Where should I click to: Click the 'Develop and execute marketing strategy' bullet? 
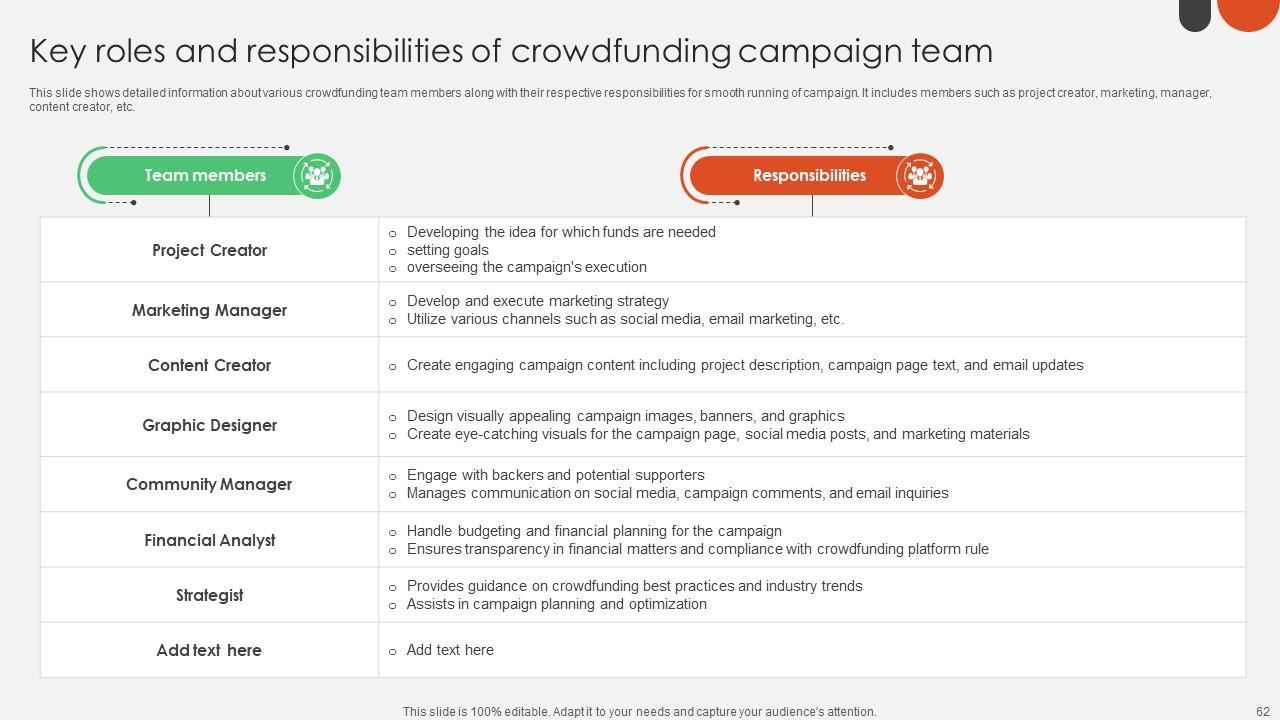538,301
